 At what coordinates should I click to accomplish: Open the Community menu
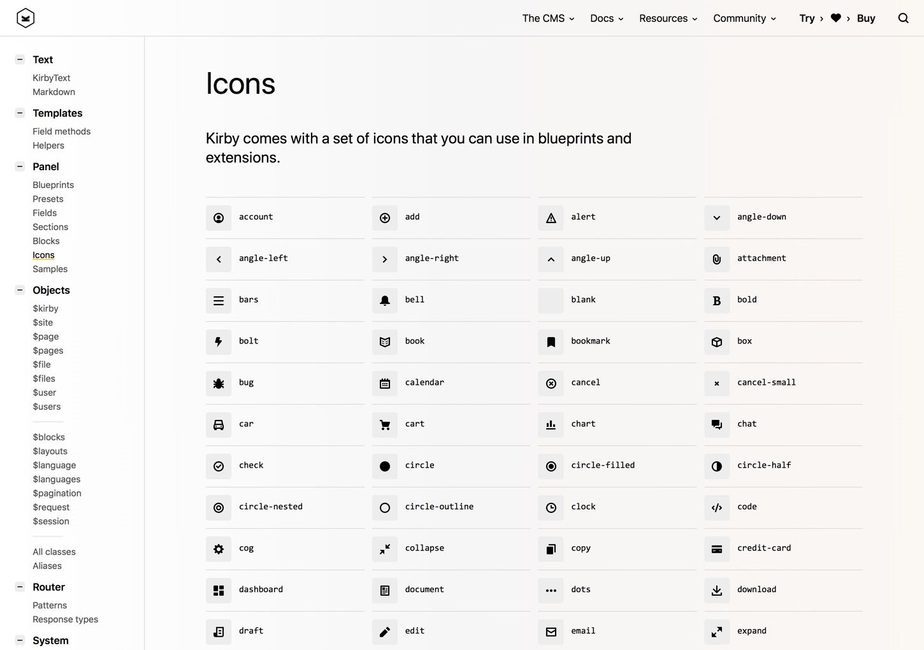click(744, 18)
